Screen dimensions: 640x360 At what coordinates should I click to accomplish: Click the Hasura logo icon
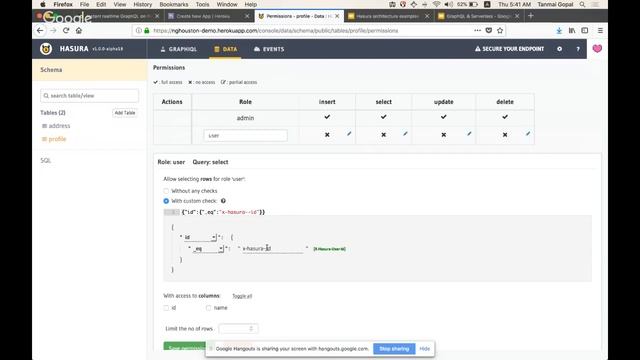[46, 49]
